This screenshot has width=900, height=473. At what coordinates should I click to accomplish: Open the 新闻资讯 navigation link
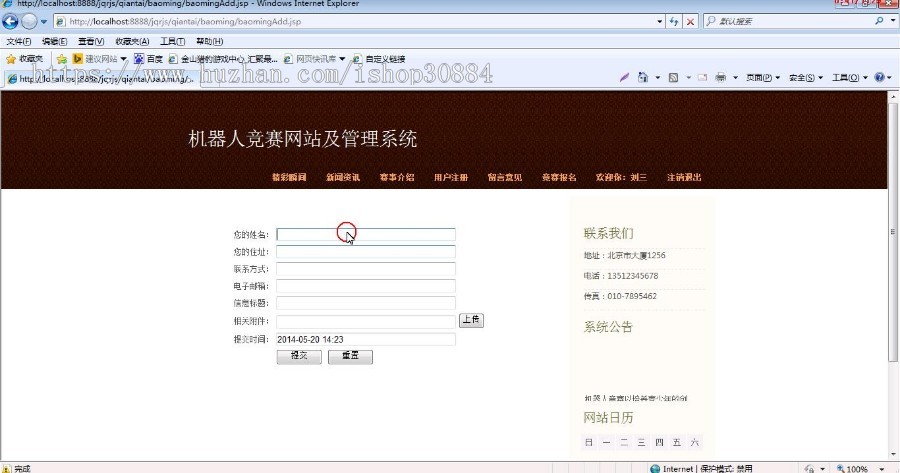pos(343,177)
